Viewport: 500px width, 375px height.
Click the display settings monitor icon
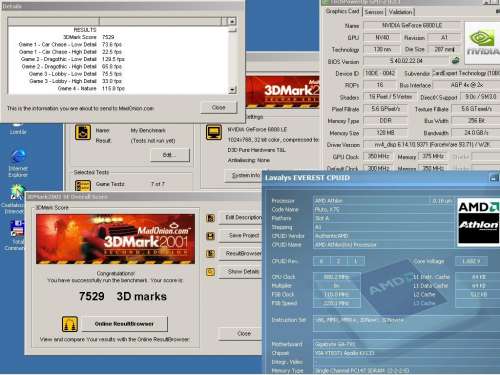[x=214, y=132]
